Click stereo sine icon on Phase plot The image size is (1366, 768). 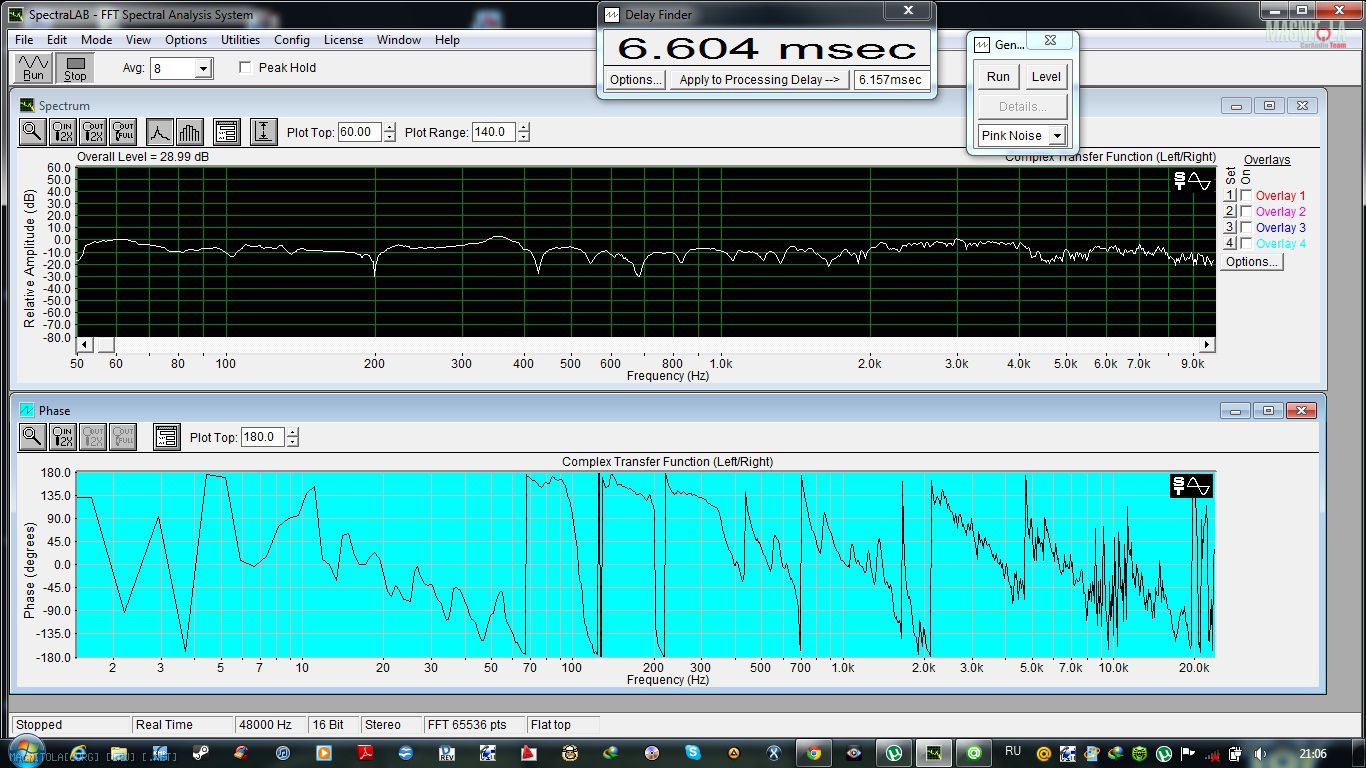point(1192,486)
